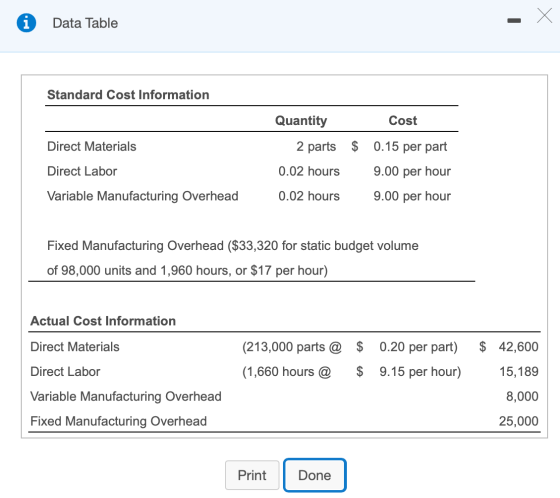Click the blue info icon

pyautogui.click(x=26, y=23)
